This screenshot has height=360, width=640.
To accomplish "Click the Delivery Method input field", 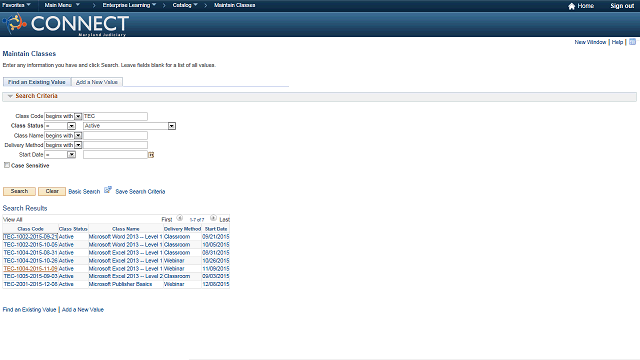I will (115, 145).
